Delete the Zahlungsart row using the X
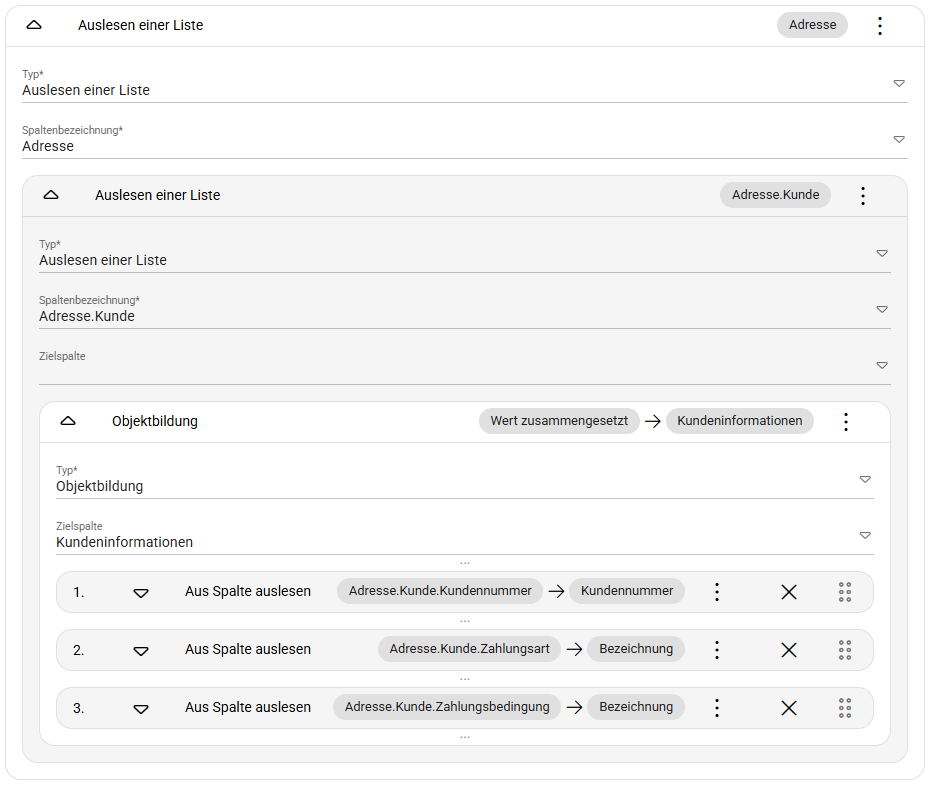Image resolution: width=931 pixels, height=785 pixels. point(789,650)
